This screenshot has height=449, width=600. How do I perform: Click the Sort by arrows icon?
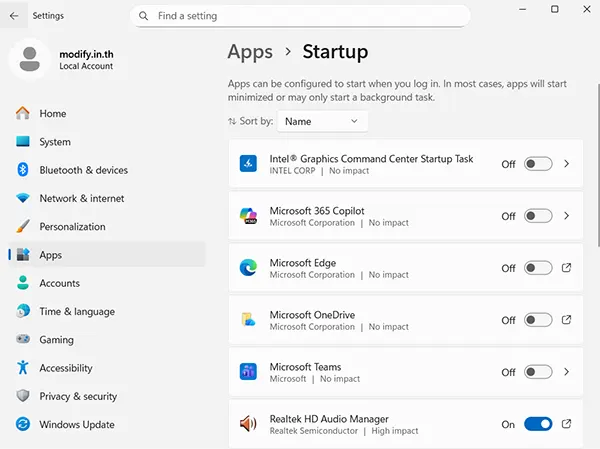click(232, 121)
